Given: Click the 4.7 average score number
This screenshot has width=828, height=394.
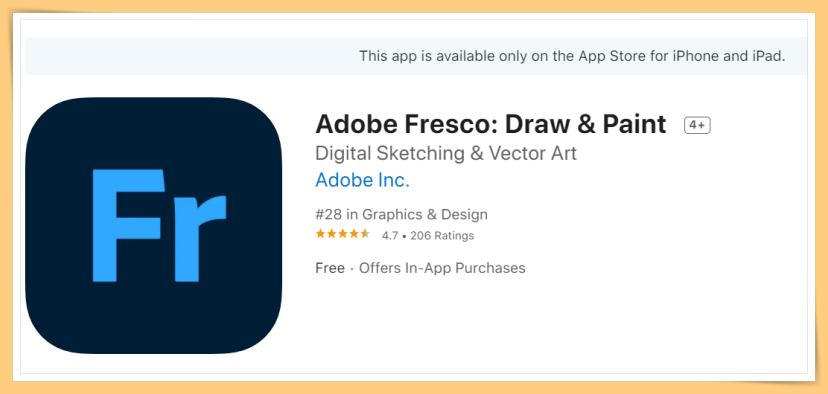Looking at the screenshot, I should point(390,236).
